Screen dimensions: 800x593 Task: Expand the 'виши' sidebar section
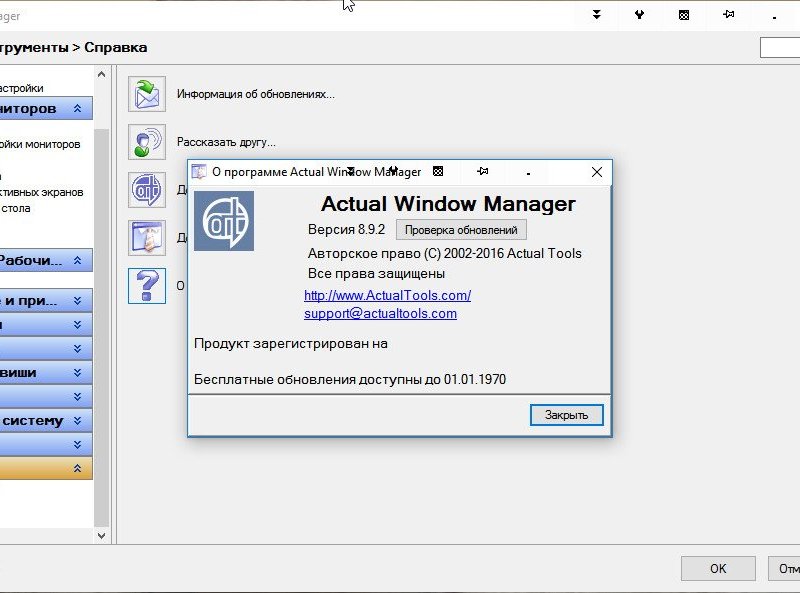(78, 373)
